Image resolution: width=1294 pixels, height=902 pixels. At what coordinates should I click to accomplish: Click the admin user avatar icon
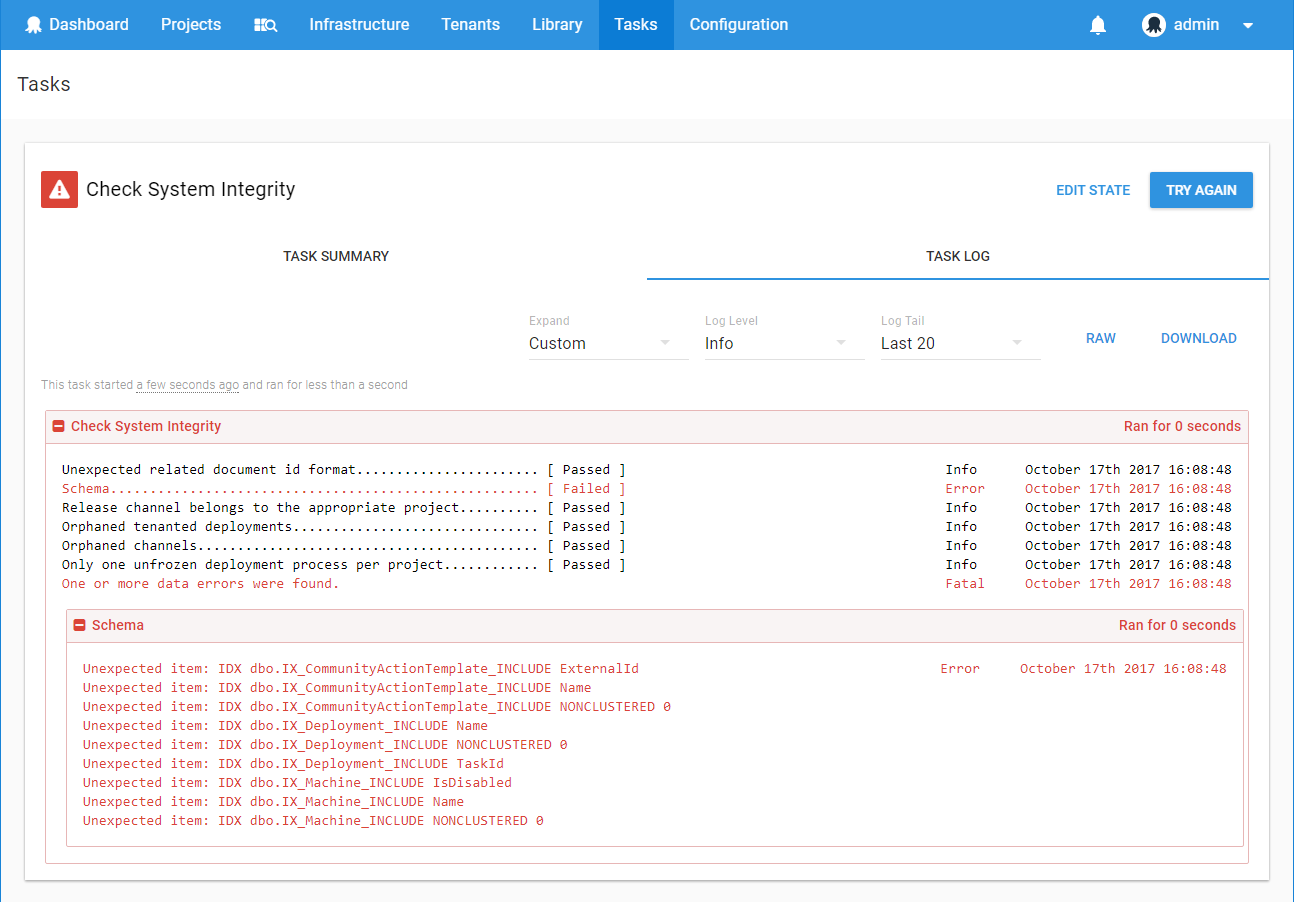tap(1154, 25)
